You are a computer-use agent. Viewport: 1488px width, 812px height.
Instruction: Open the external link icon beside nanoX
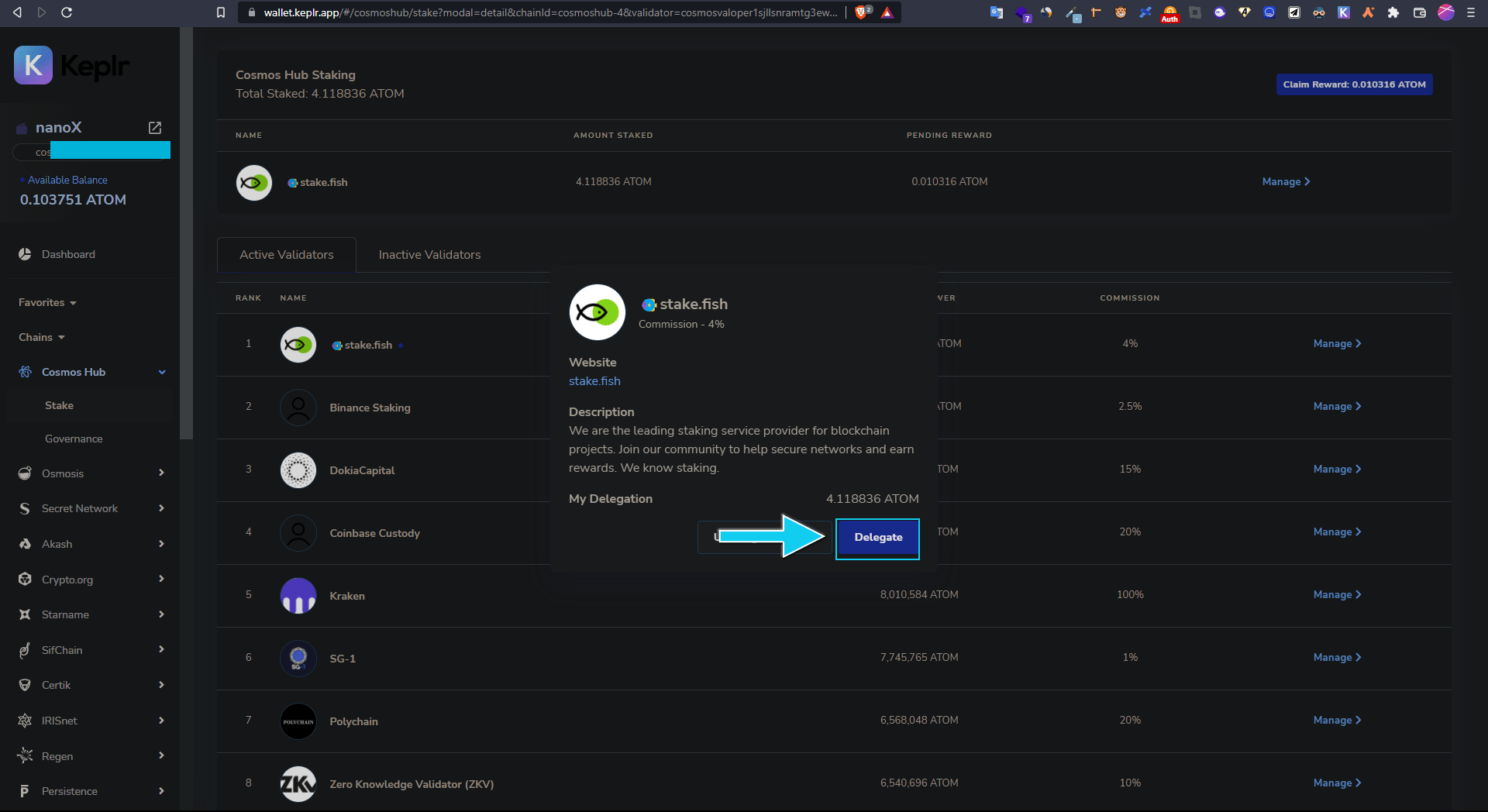[x=155, y=128]
